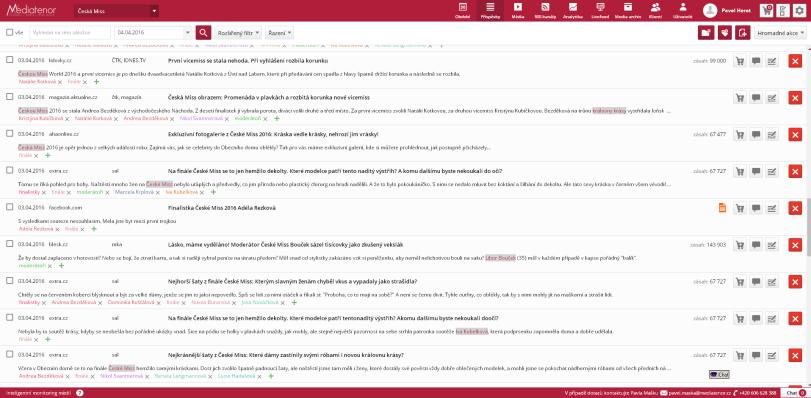Open headline 'Česká Miss obrazem: Promenáda v plavkách'

[268, 97]
